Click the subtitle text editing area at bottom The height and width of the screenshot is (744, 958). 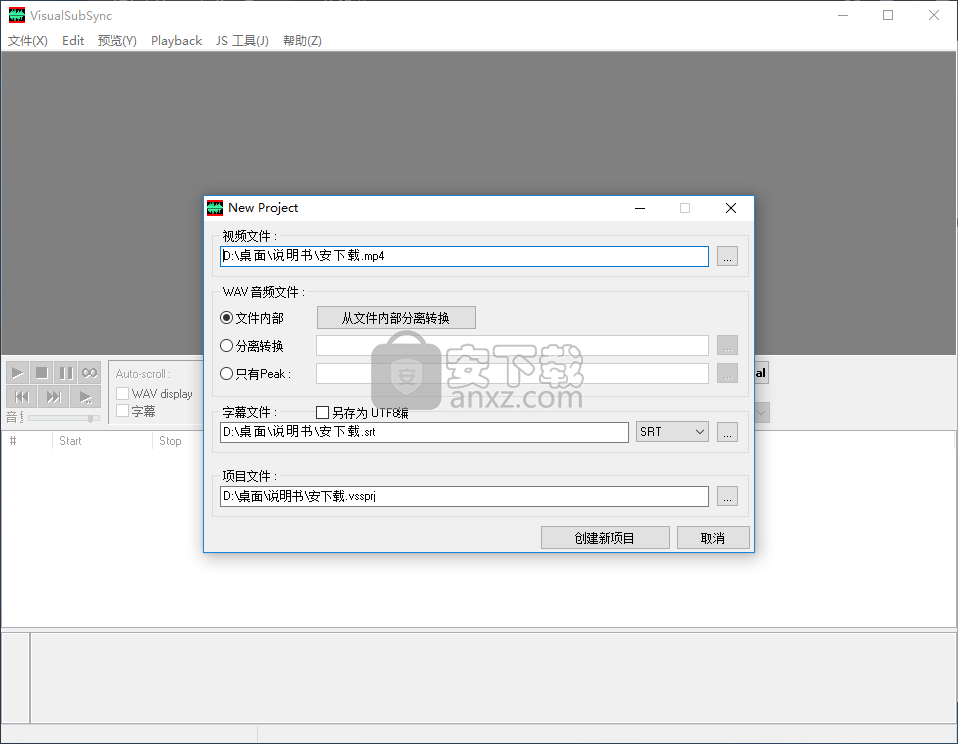[493, 677]
